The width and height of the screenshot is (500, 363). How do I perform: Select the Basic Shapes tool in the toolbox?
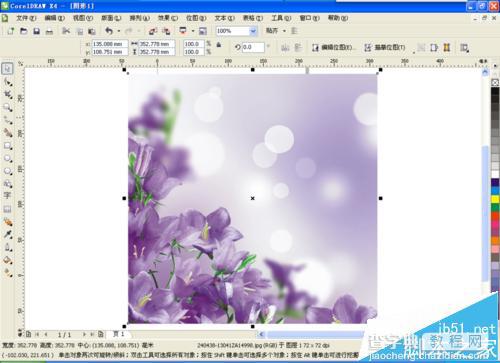point(8,184)
